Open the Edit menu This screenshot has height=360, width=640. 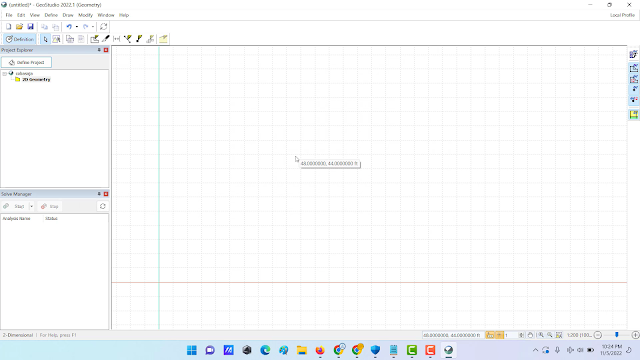(x=21, y=15)
